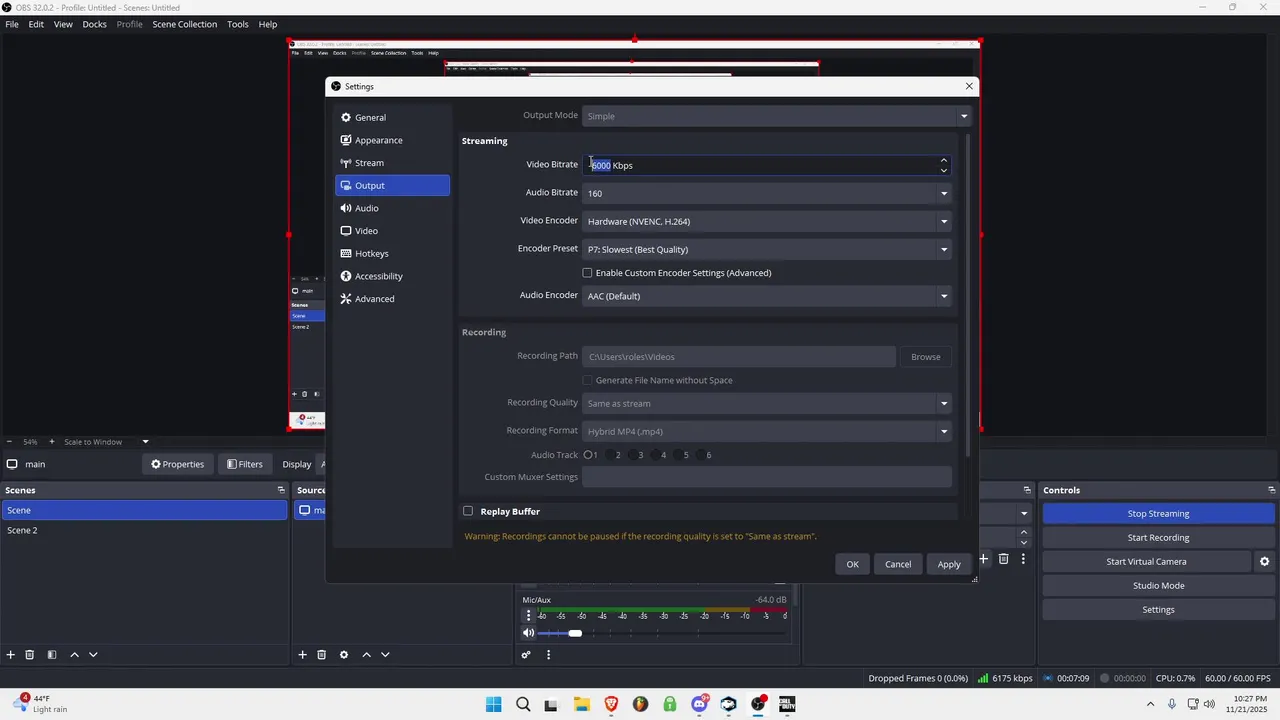Move scene up arrow in Scenes dock
Screen dimensions: 1280x720
click(x=74, y=655)
